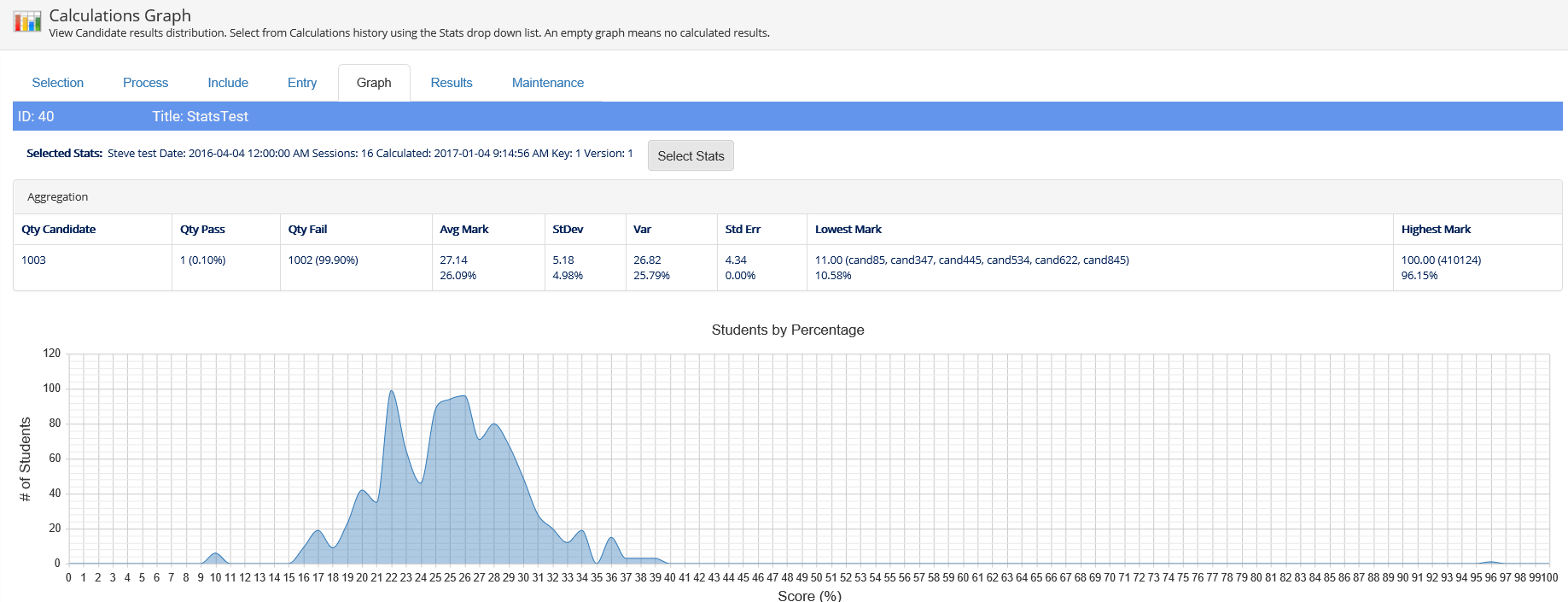Switch to the Process tab

pos(145,83)
